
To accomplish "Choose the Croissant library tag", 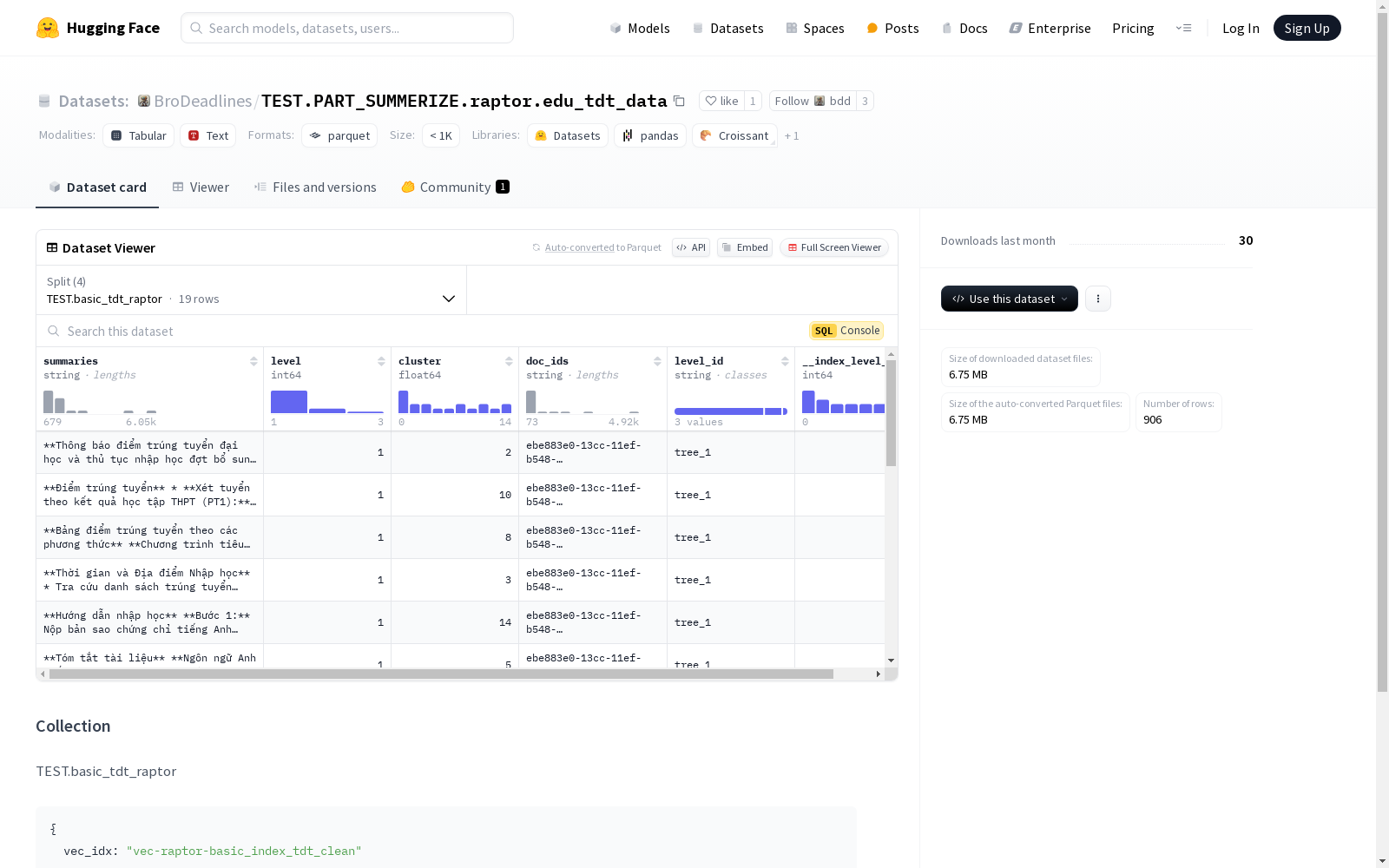I will click(x=734, y=135).
